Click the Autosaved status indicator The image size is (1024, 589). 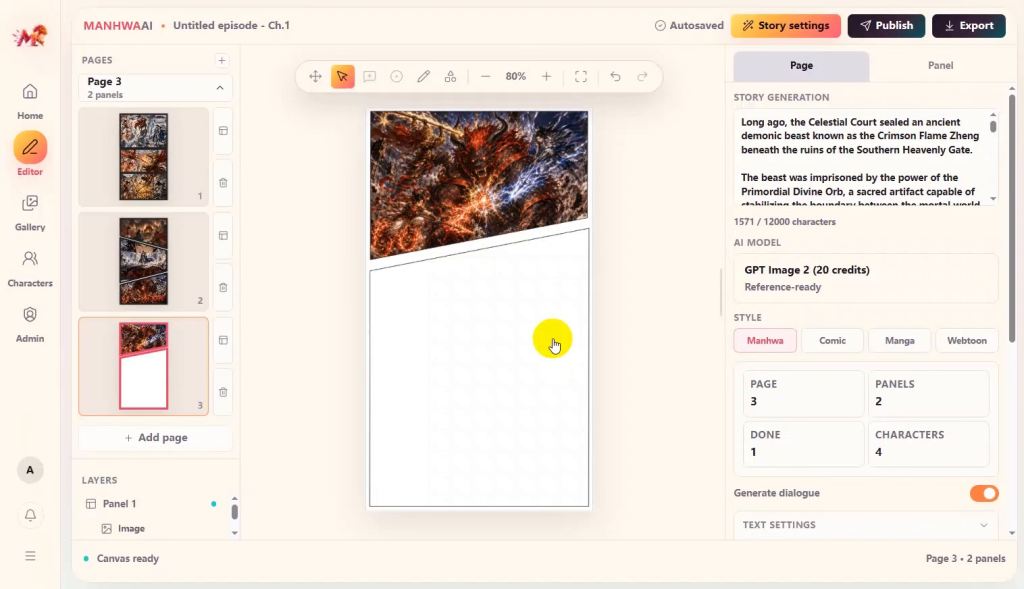click(x=689, y=25)
